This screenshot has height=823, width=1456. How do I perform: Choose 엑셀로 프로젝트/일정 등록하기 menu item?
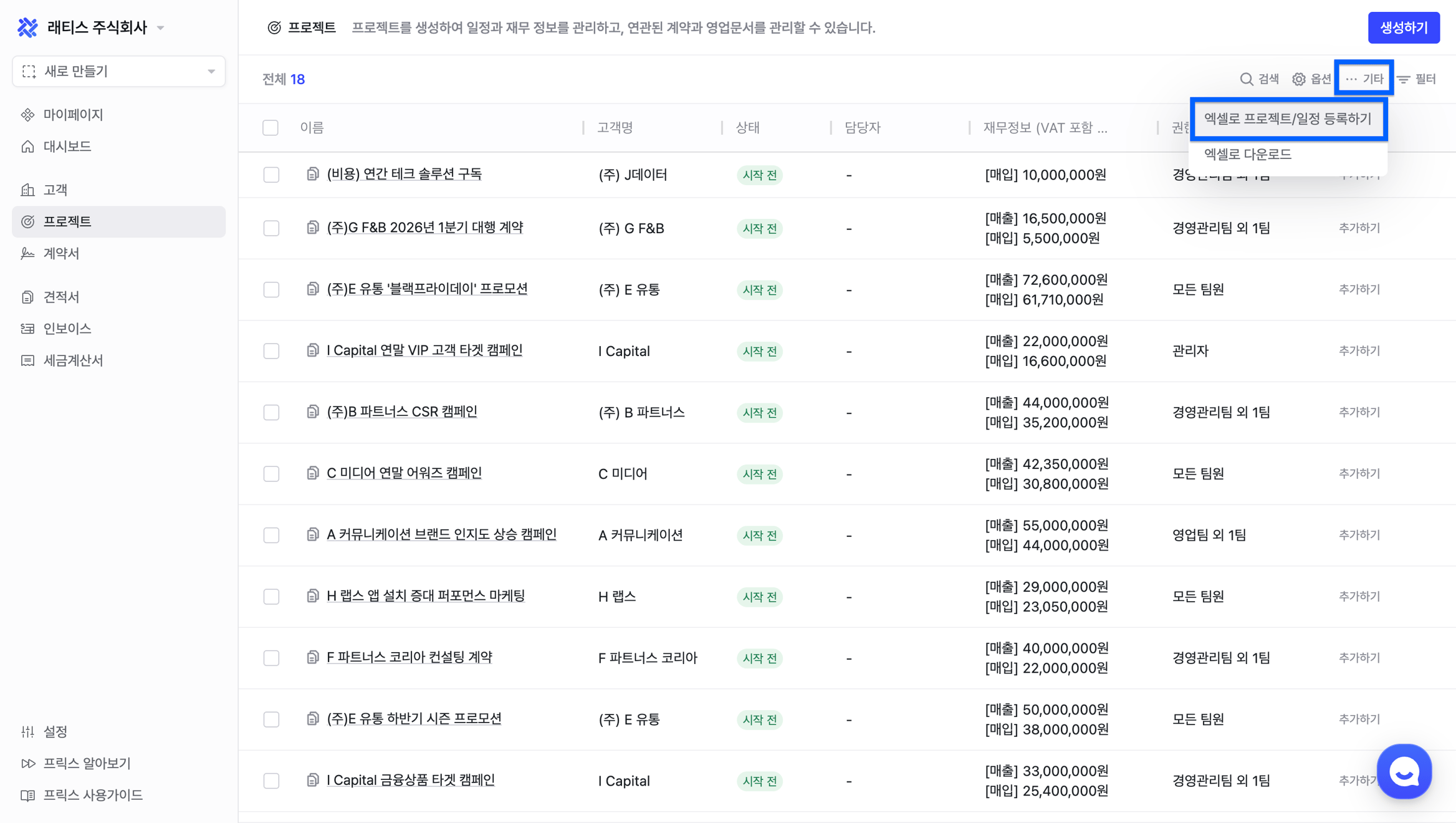coord(1288,118)
